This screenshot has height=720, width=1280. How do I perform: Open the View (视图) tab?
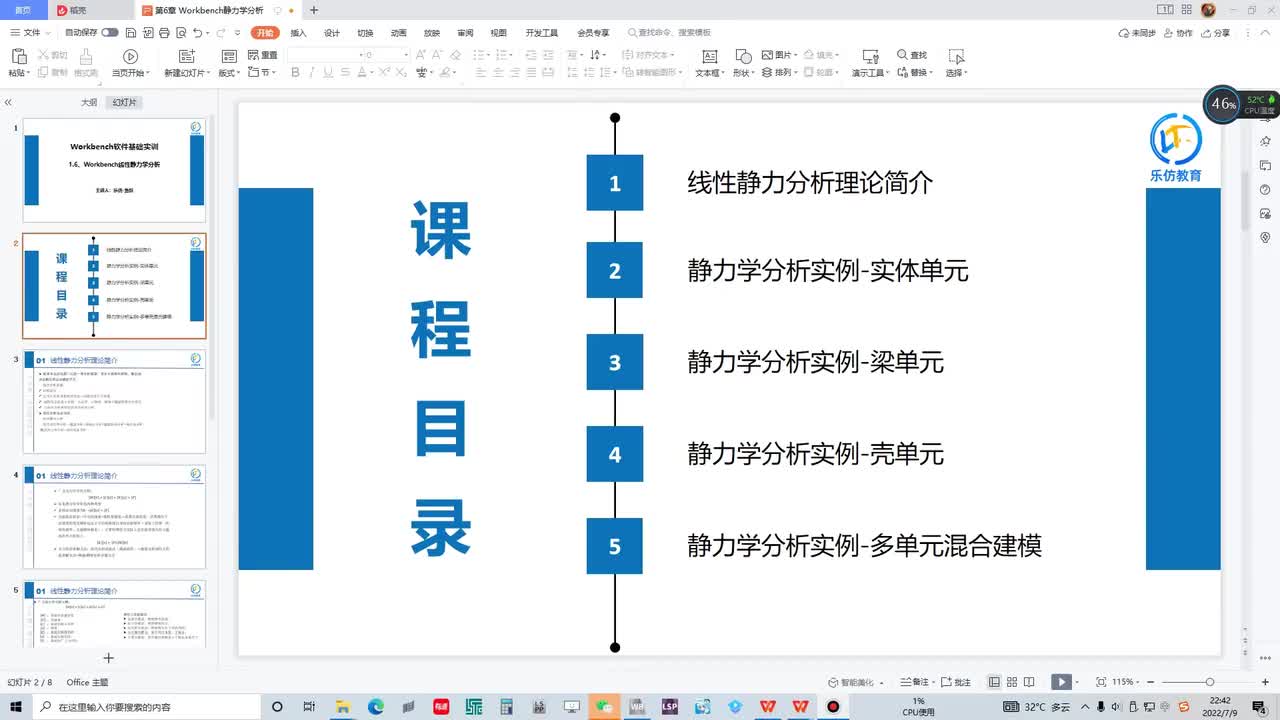(x=498, y=33)
